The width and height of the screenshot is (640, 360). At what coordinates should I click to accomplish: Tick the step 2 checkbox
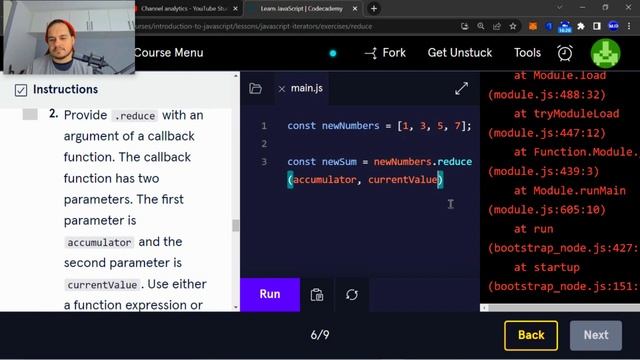[x=30, y=115]
